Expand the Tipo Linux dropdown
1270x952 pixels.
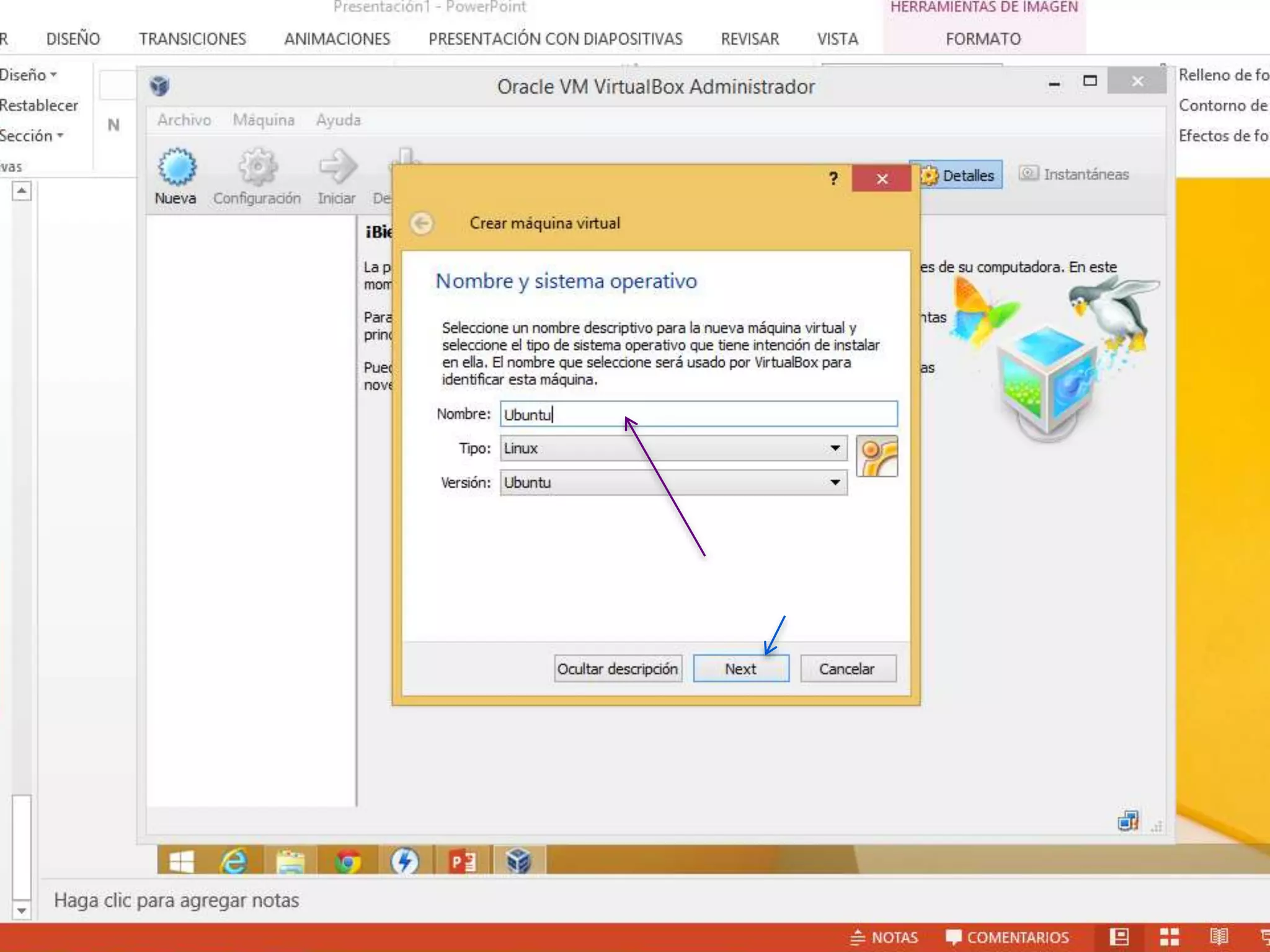click(x=835, y=448)
